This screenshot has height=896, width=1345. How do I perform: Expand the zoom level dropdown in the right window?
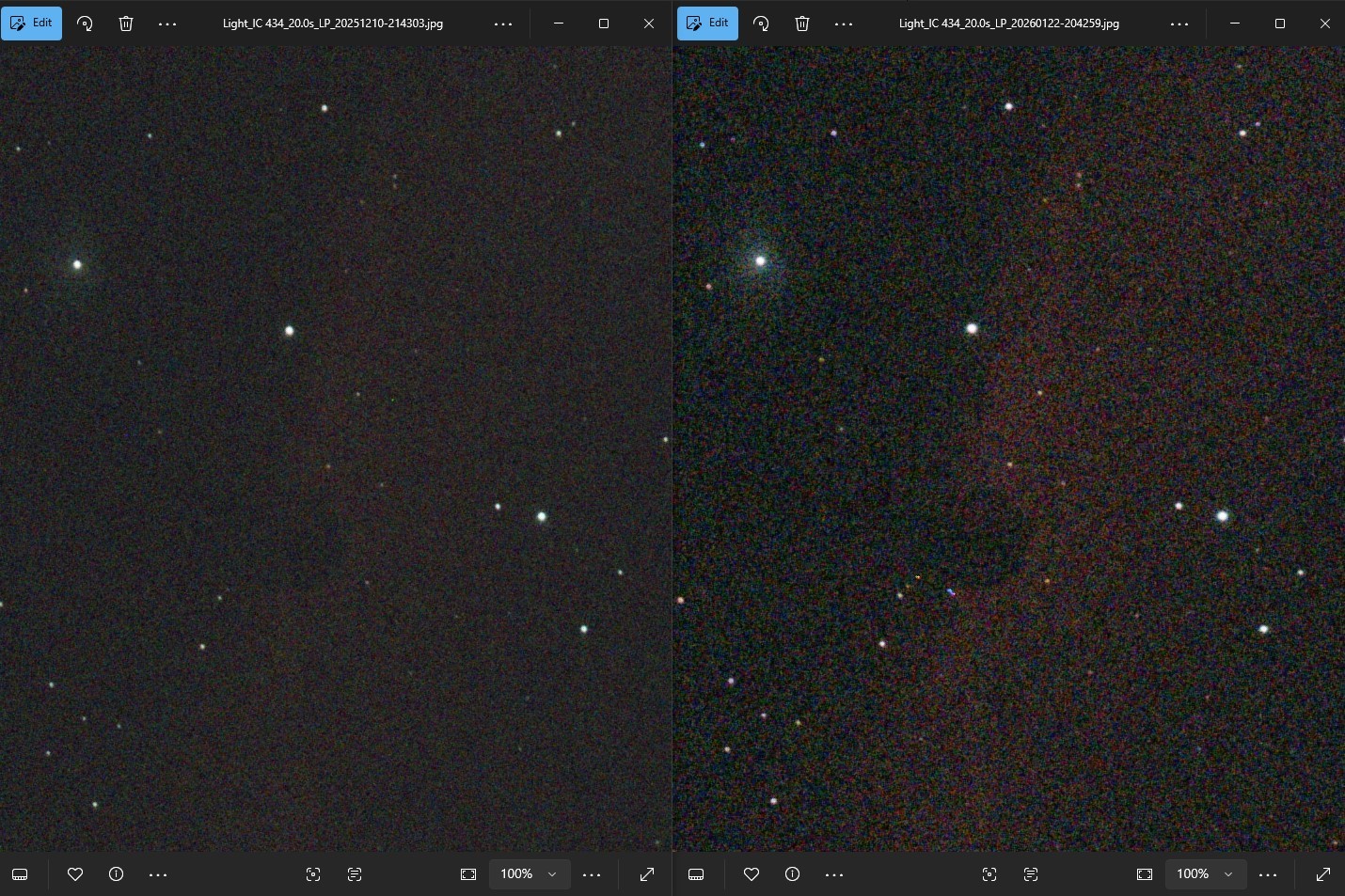(1228, 874)
